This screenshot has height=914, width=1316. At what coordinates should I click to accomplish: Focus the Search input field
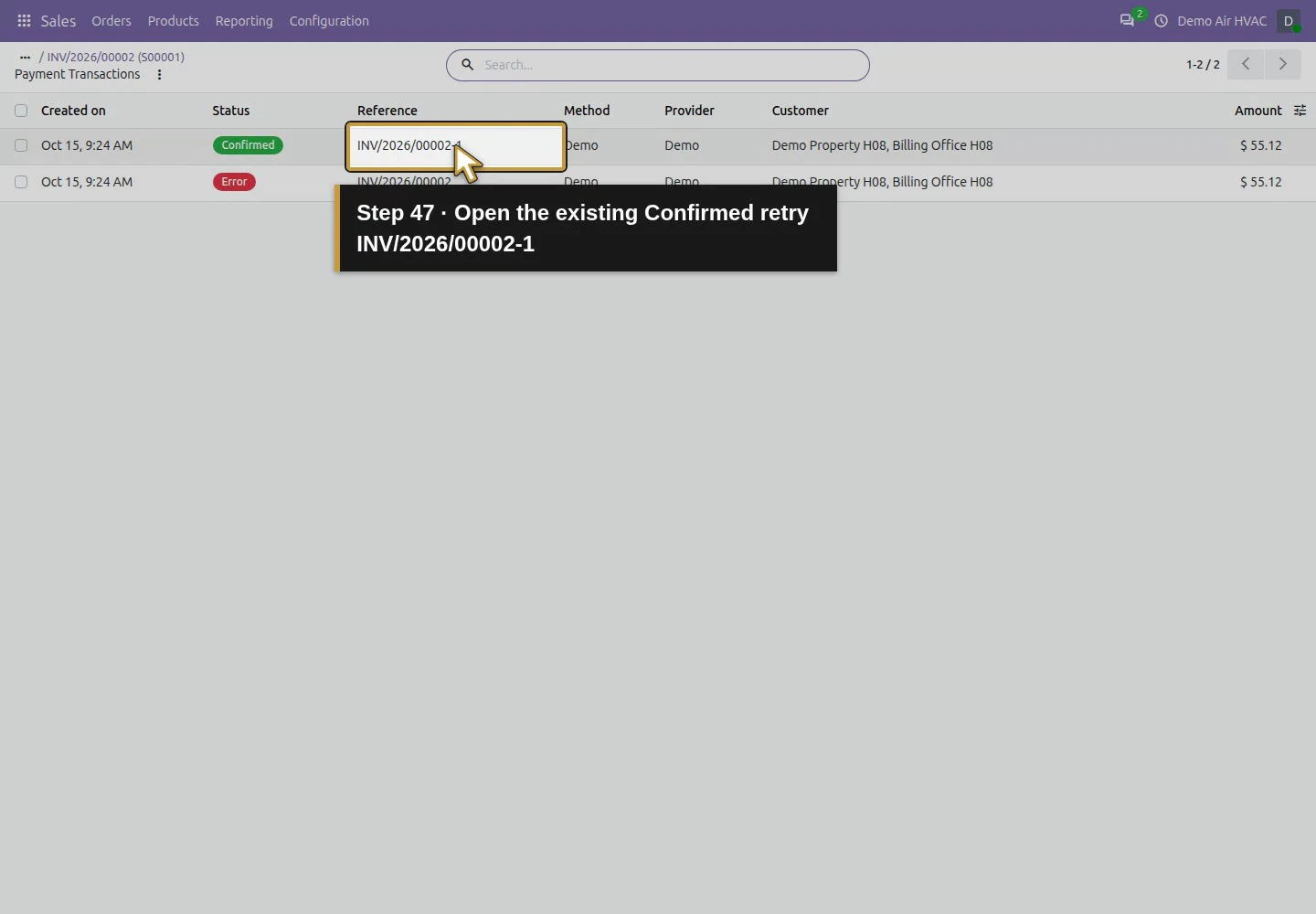(x=672, y=65)
